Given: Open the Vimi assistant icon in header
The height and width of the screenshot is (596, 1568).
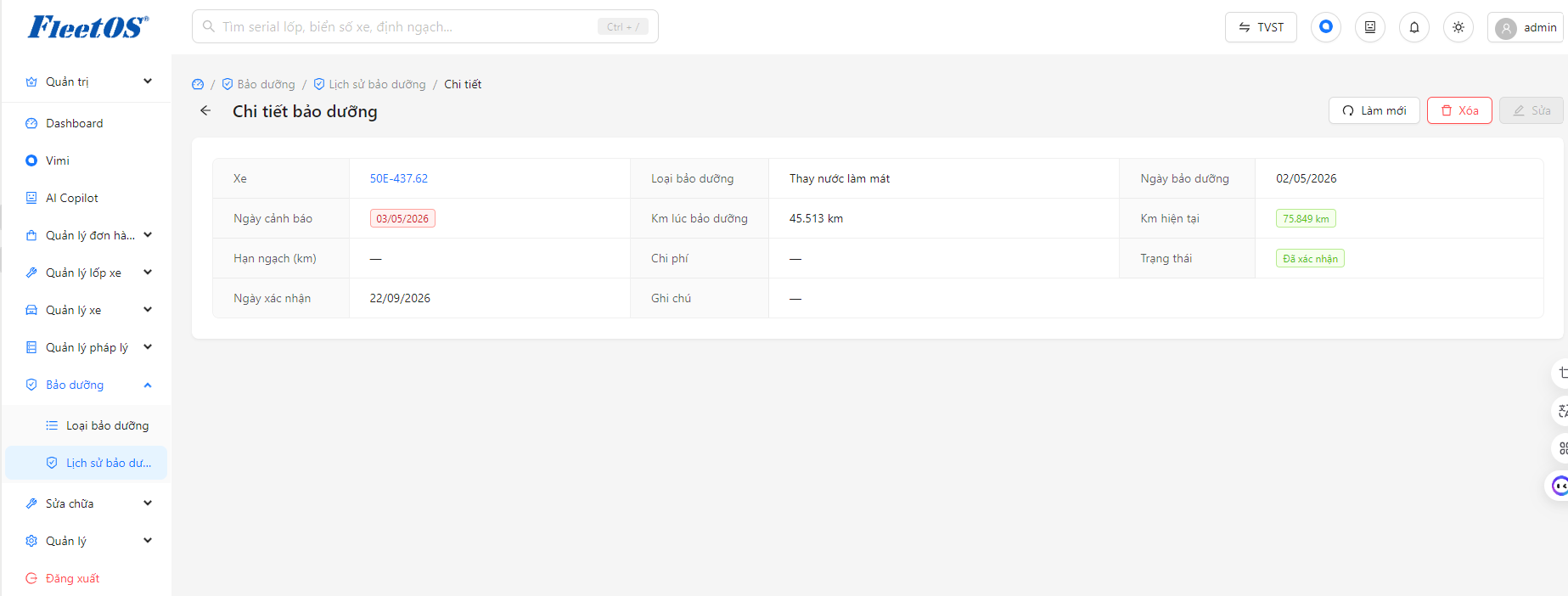Looking at the screenshot, I should [x=1326, y=27].
